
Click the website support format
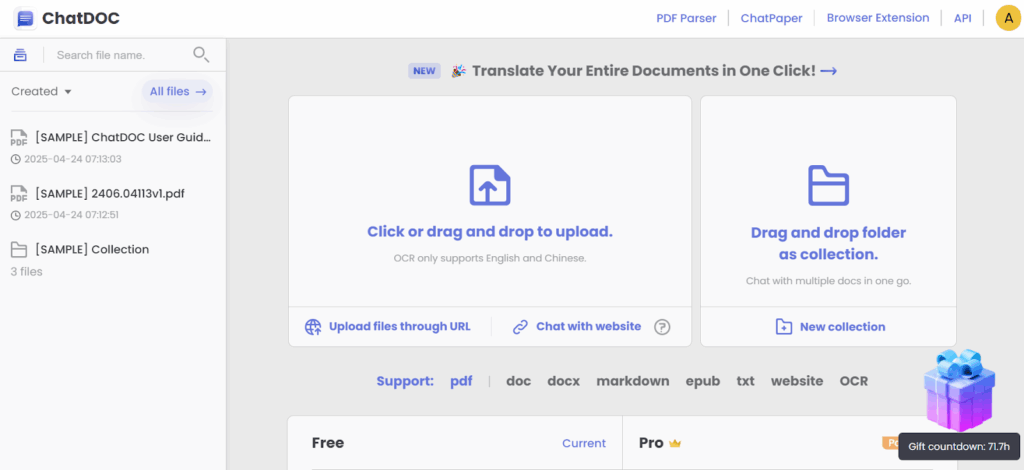[797, 381]
